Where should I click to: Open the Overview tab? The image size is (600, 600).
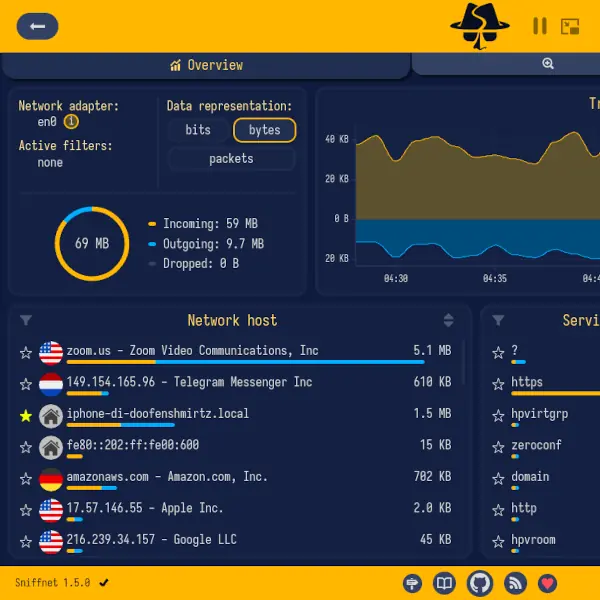click(206, 65)
